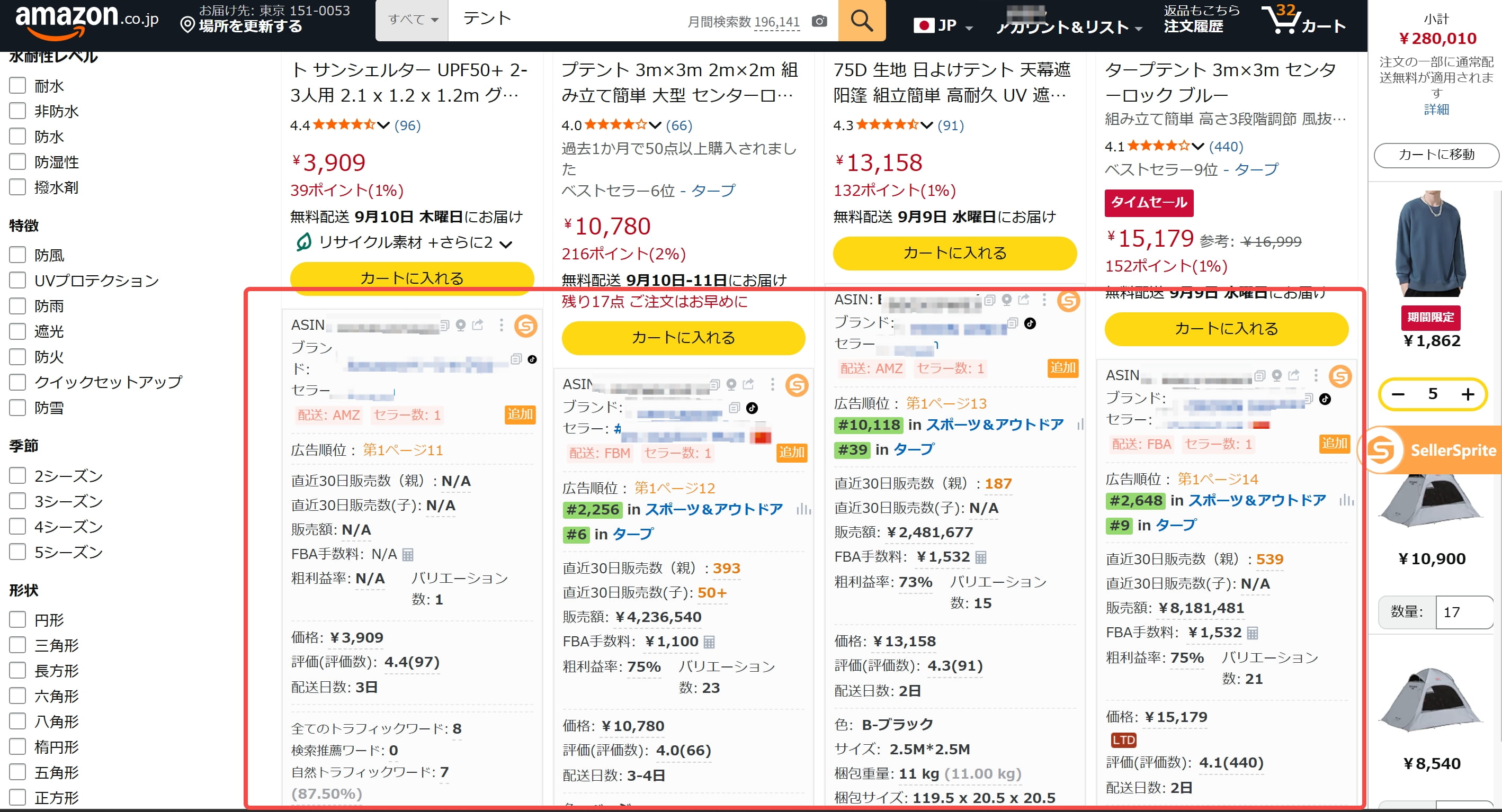Click 場所を更新する delivery location
1502x812 pixels.
251,26
